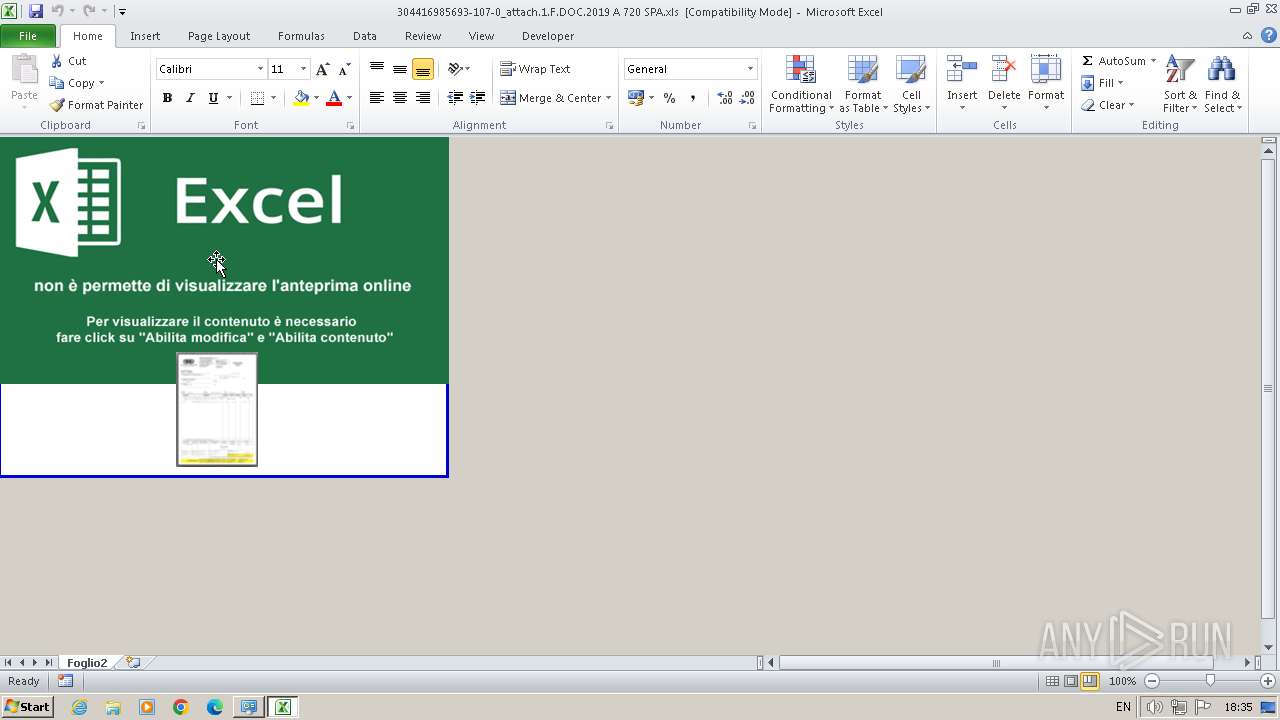Click the invoice document thumbnail image
Viewport: 1280px width, 720px height.
[217, 409]
